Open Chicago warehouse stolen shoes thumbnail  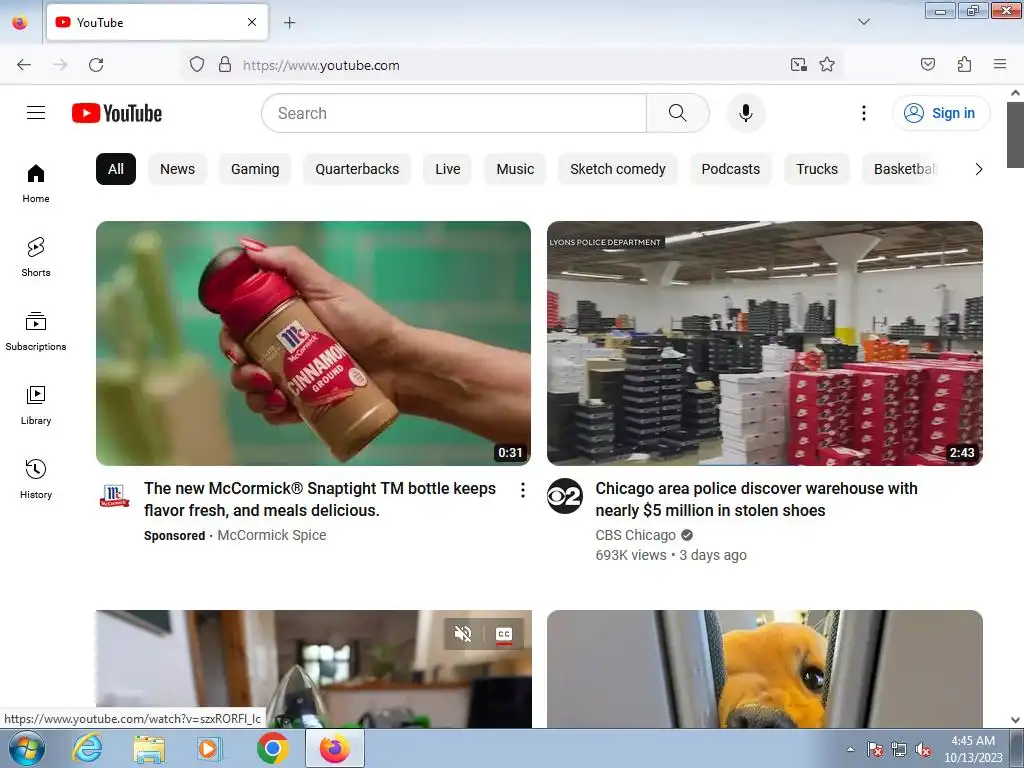[765, 344]
